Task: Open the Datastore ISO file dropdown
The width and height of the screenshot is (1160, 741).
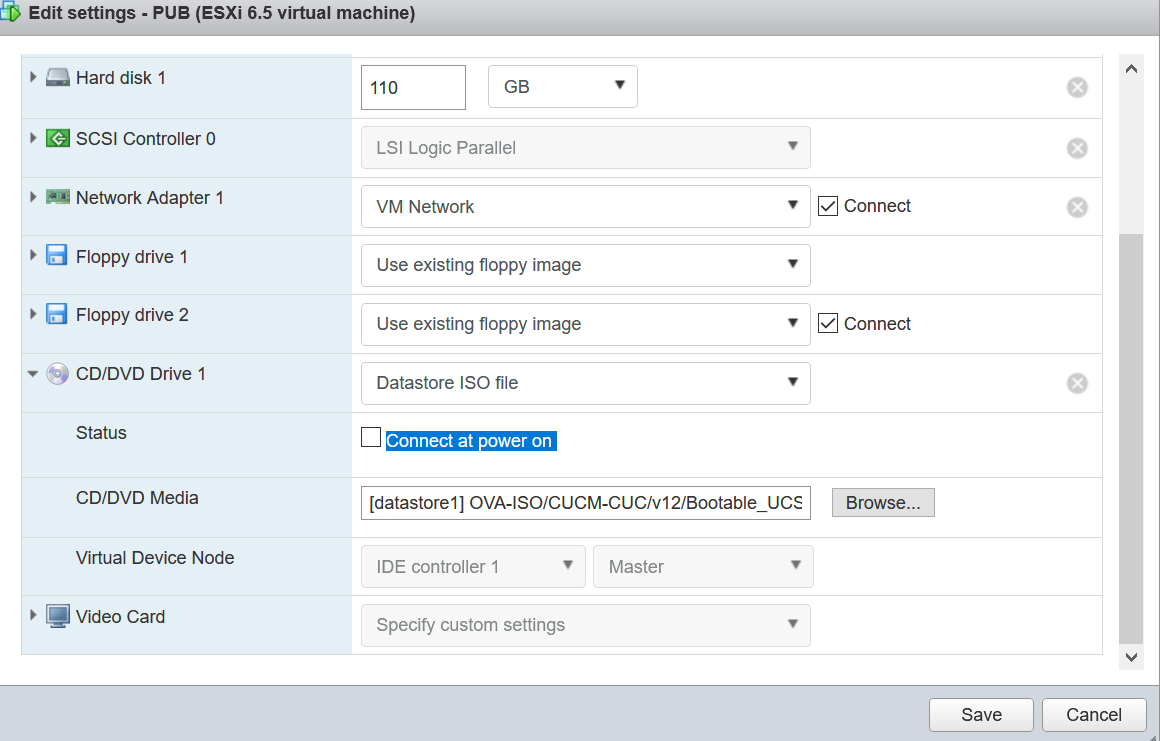Action: click(585, 383)
